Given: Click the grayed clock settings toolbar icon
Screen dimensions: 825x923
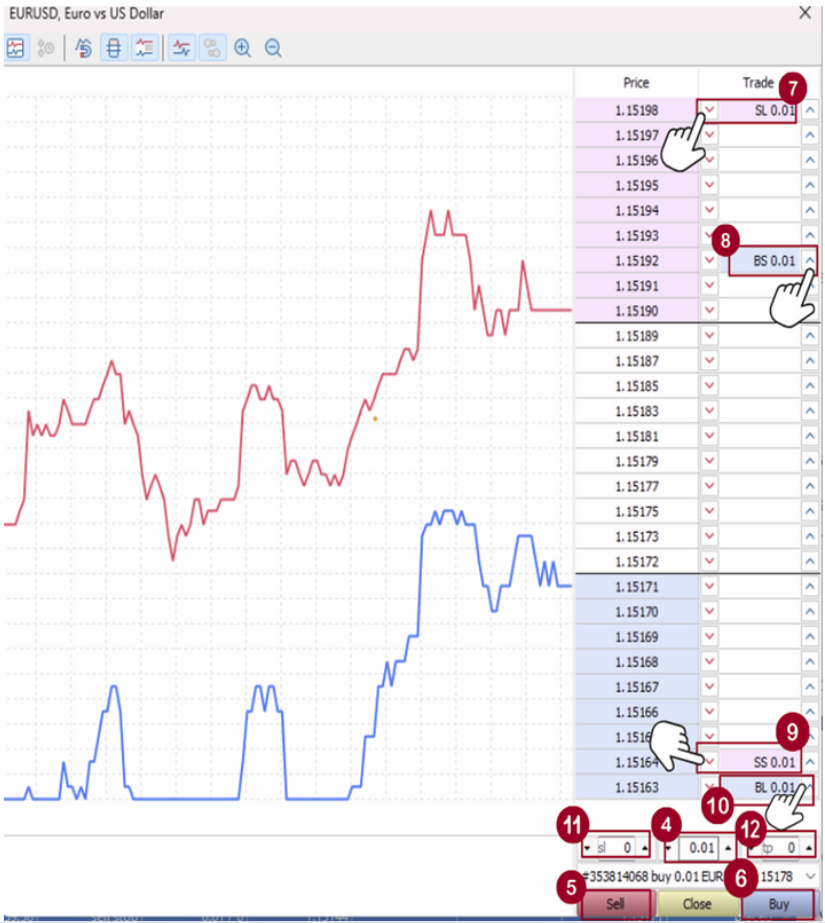Looking at the screenshot, I should pos(45,48).
